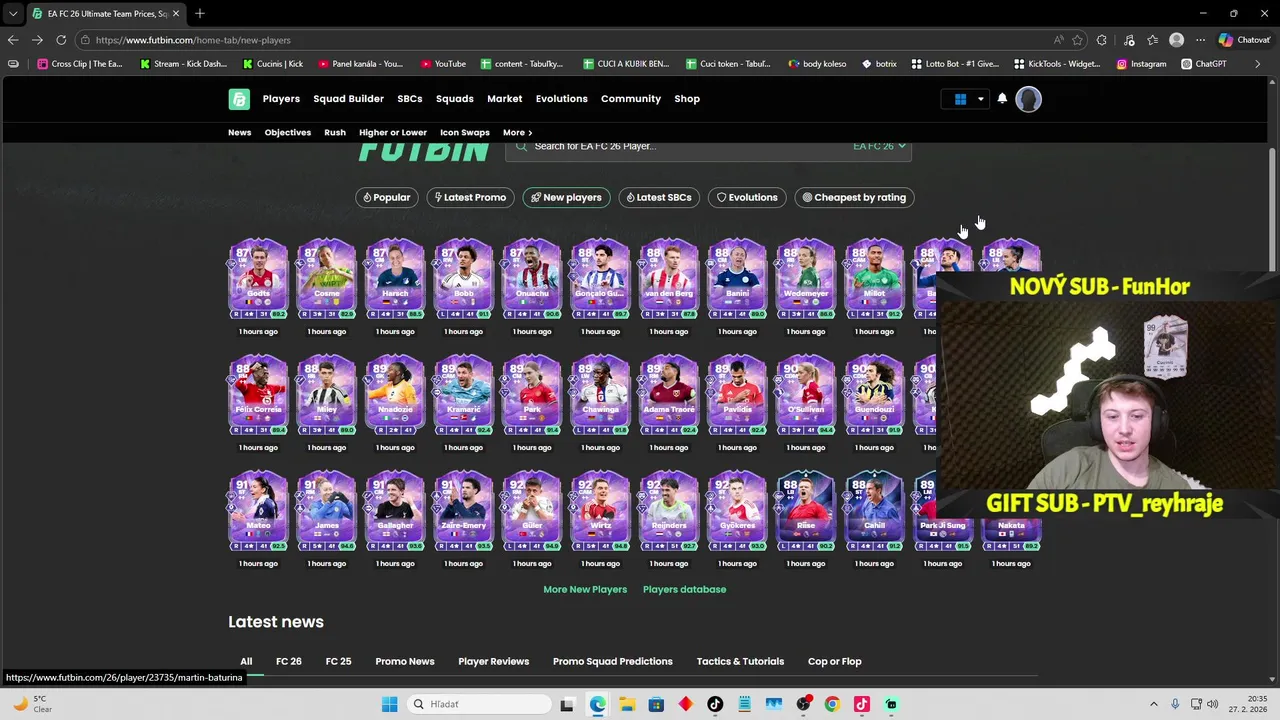Open File Explorer from the taskbar
The image size is (1280, 720).
(x=626, y=704)
